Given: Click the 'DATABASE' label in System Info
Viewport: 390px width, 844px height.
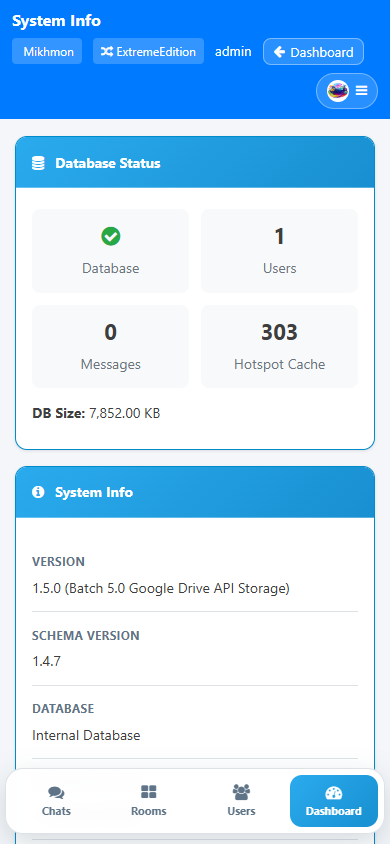Looking at the screenshot, I should pyautogui.click(x=63, y=709).
